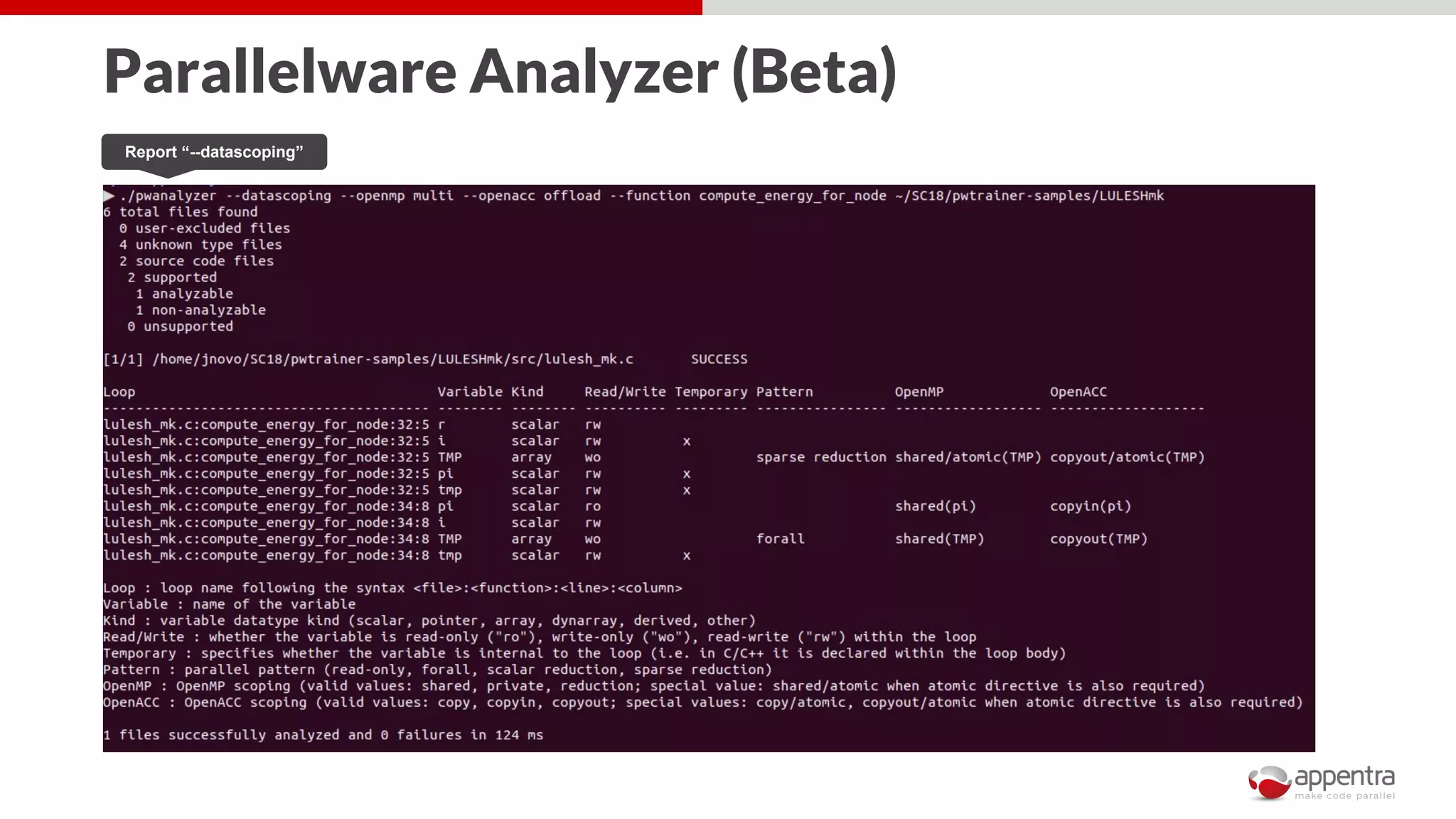Click the Temporary legend line
The image size is (1456, 819).
pos(584,653)
